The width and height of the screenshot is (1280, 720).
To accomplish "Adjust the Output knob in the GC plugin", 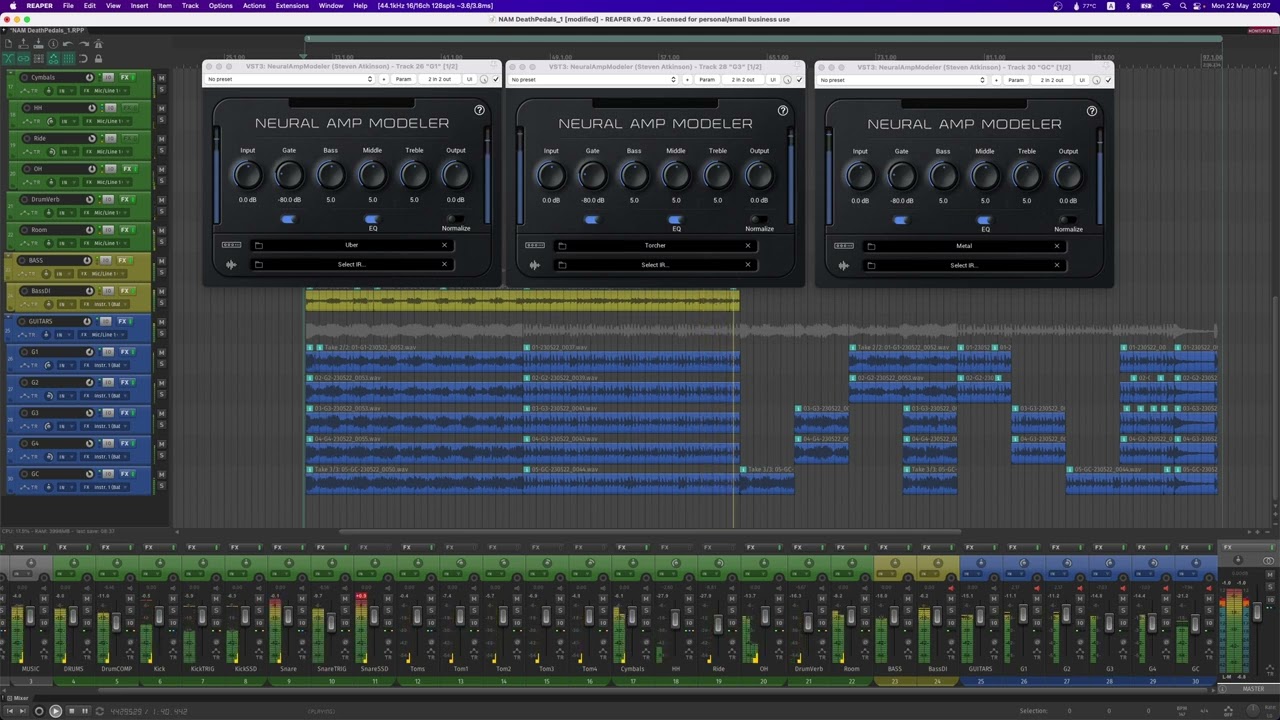I will (x=1068, y=176).
